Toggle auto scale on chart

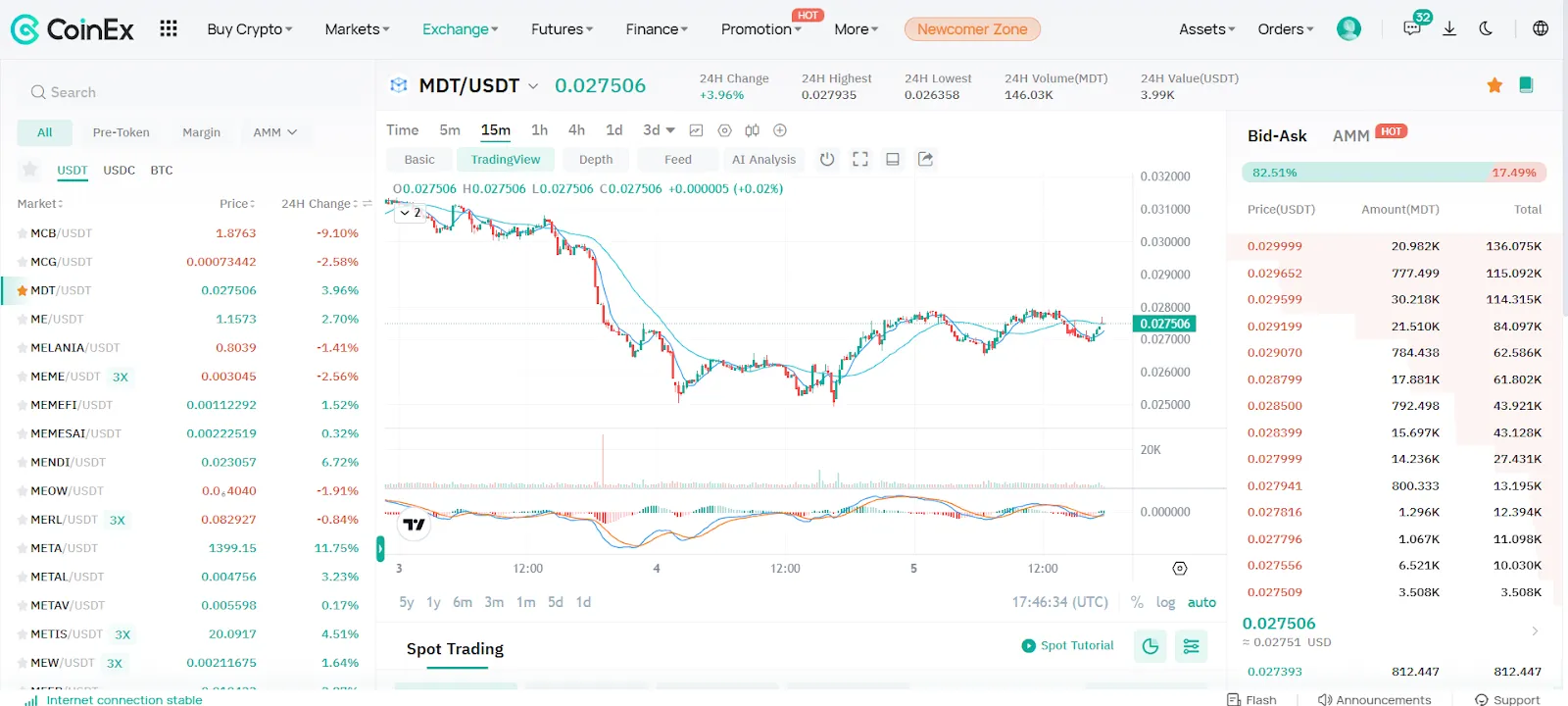tap(1201, 602)
